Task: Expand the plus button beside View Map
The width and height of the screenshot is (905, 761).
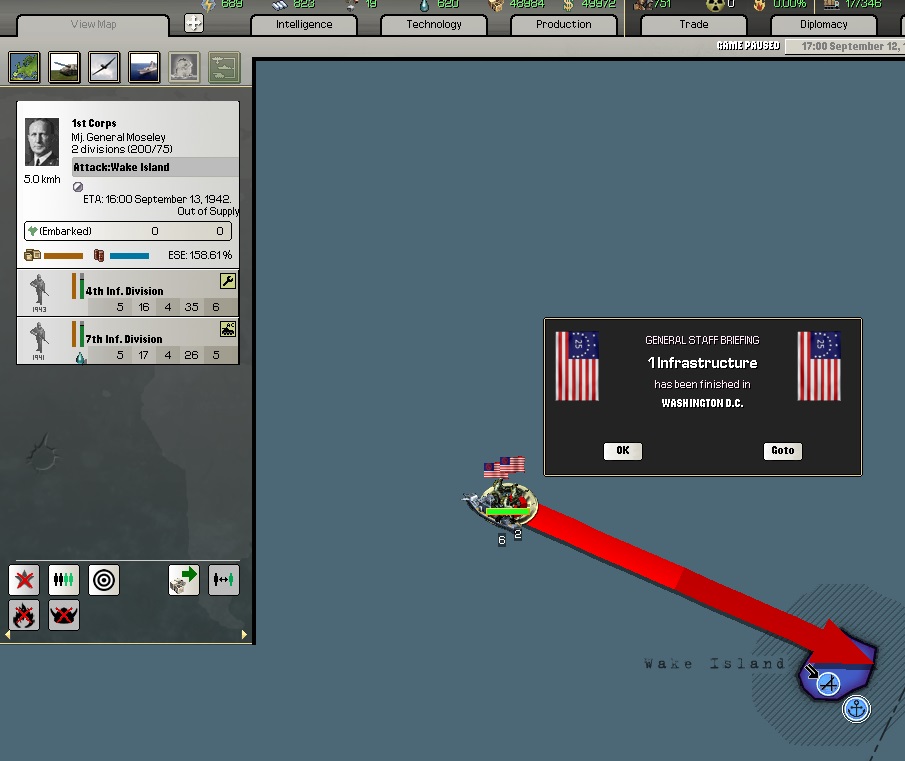Action: [194, 23]
